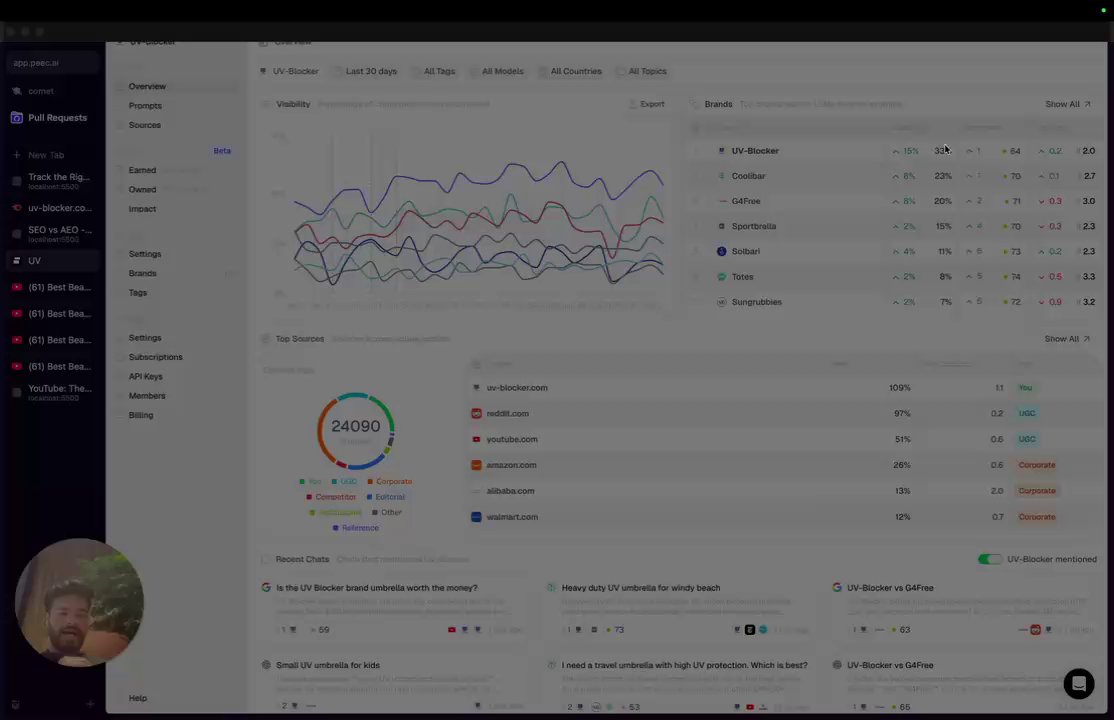Click the app.peec.ai address bar

coord(53,63)
